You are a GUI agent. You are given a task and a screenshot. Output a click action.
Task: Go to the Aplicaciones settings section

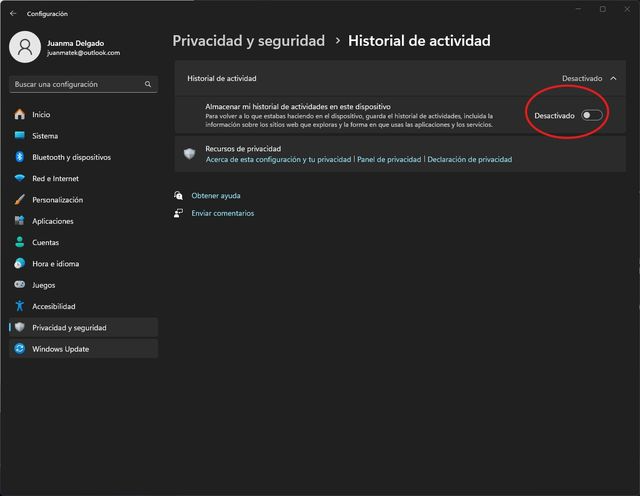tap(52, 221)
